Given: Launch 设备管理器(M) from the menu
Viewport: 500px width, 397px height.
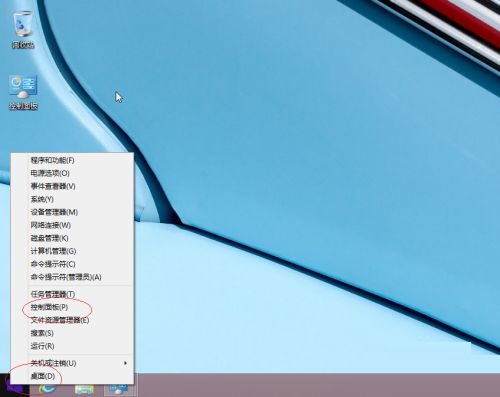Looking at the screenshot, I should [54, 212].
